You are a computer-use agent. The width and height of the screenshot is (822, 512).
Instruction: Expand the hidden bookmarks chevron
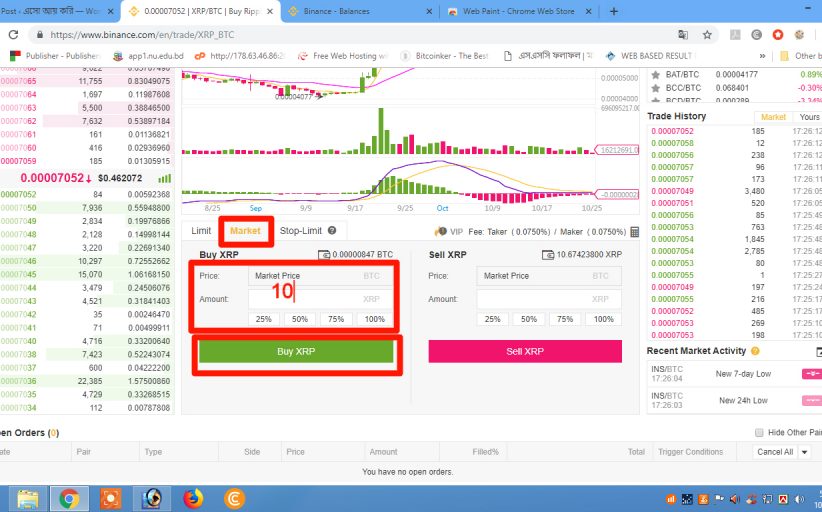(x=763, y=56)
